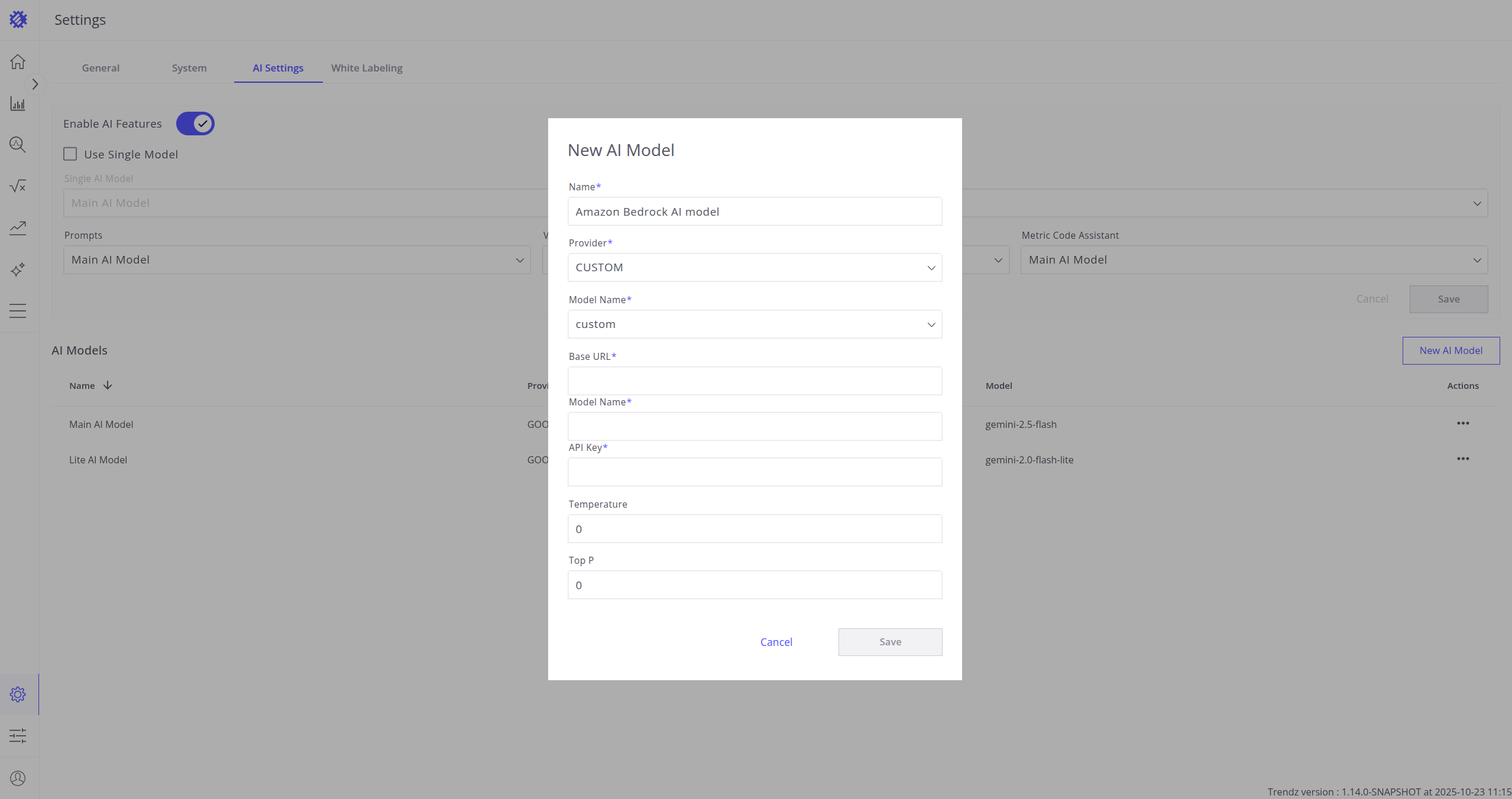The width and height of the screenshot is (1512, 799).
Task: Open the AI sparkle assistant icon
Action: tap(18, 269)
